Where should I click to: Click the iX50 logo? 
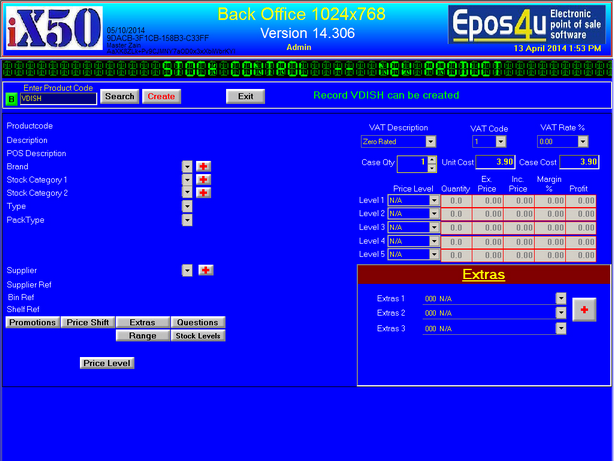point(54,28)
